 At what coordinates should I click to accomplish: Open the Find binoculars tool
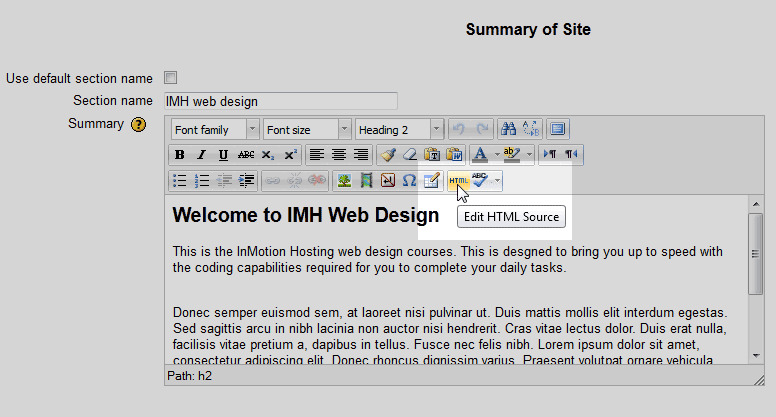click(508, 129)
